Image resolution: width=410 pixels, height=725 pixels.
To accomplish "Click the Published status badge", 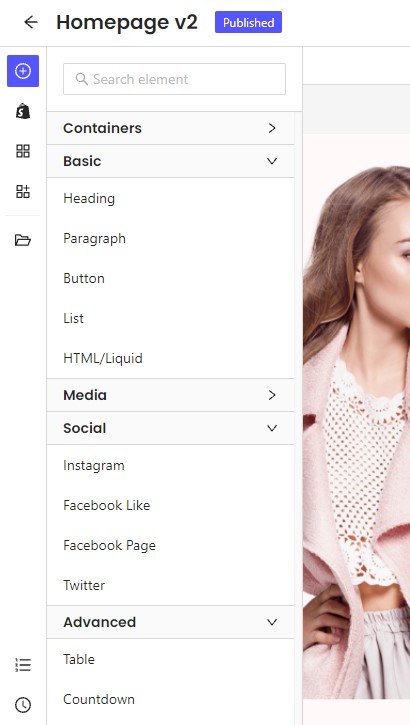I will point(248,22).
